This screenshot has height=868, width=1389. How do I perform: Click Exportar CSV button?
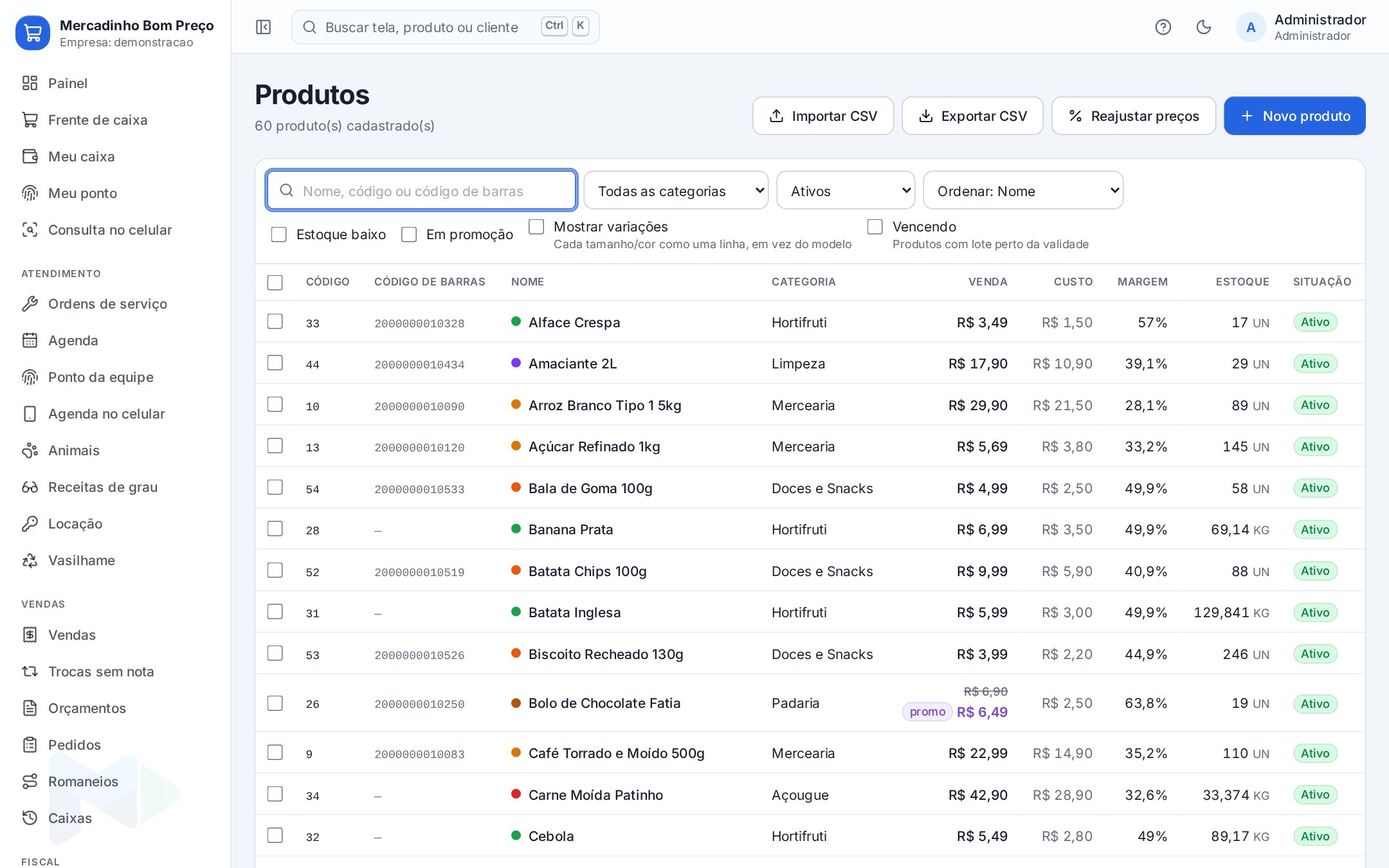[972, 116]
